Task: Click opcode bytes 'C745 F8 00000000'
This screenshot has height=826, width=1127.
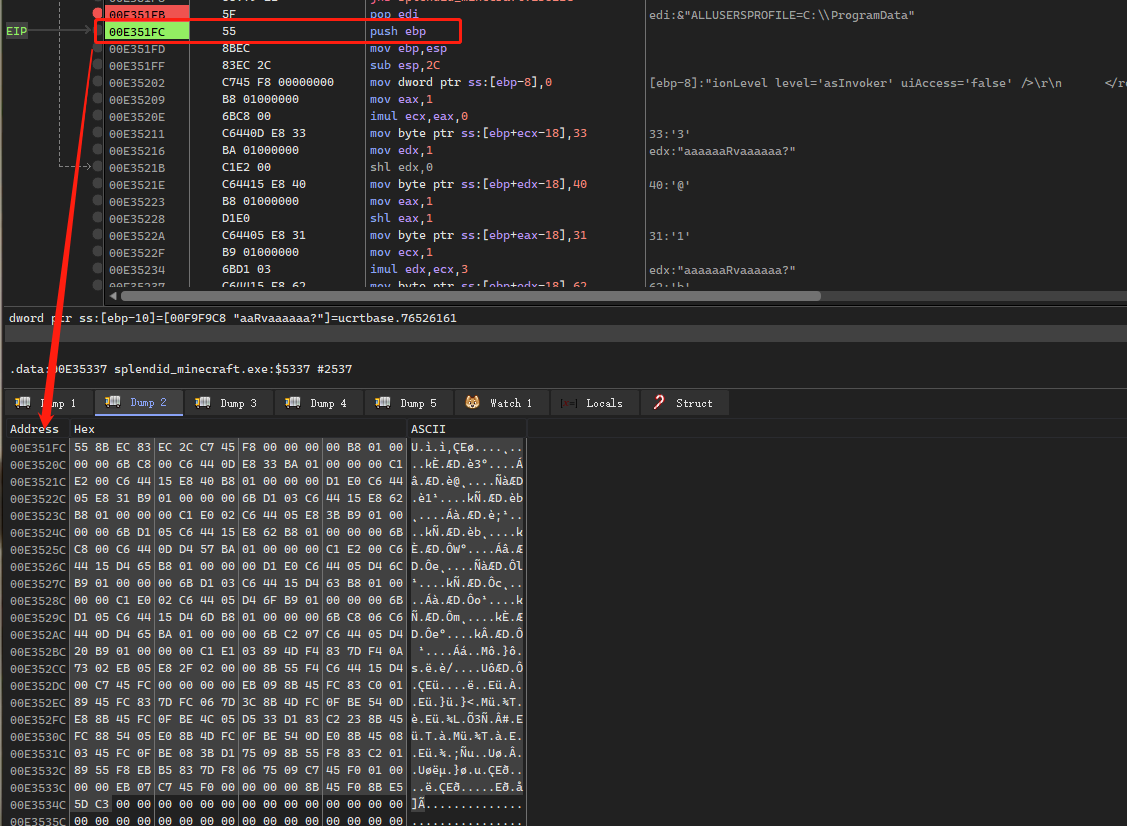Action: (x=277, y=82)
